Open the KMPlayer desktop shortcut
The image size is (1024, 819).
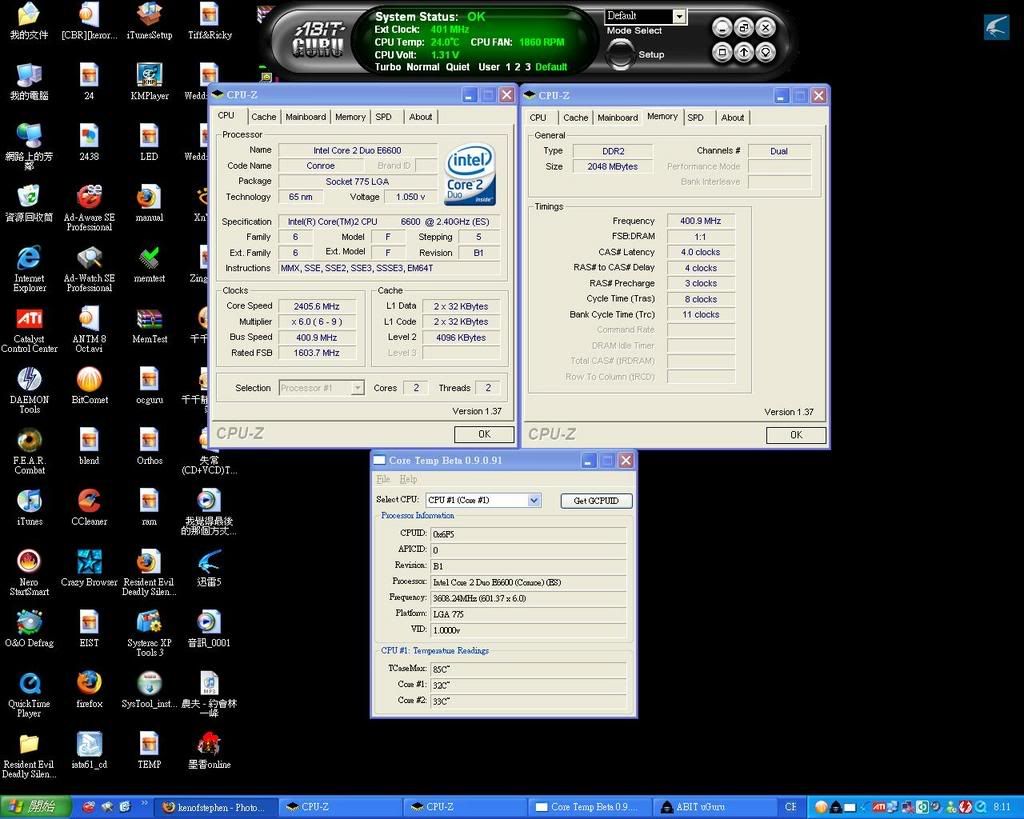[150, 81]
